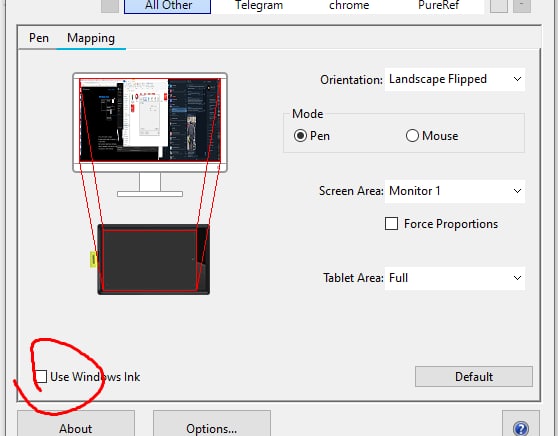This screenshot has height=436, width=558.
Task: Click the Default button
Action: (474, 377)
